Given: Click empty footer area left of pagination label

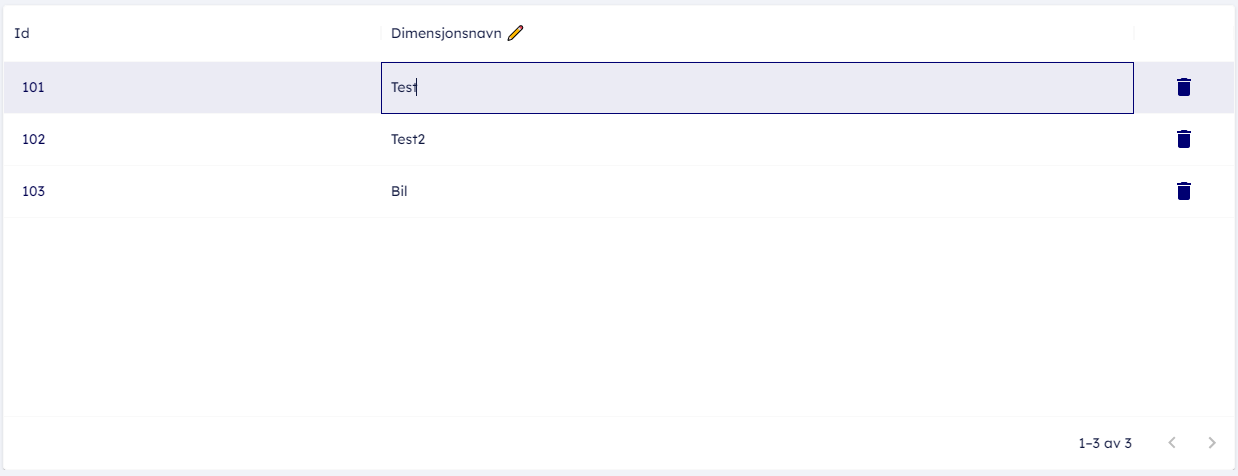Looking at the screenshot, I should tap(500, 442).
